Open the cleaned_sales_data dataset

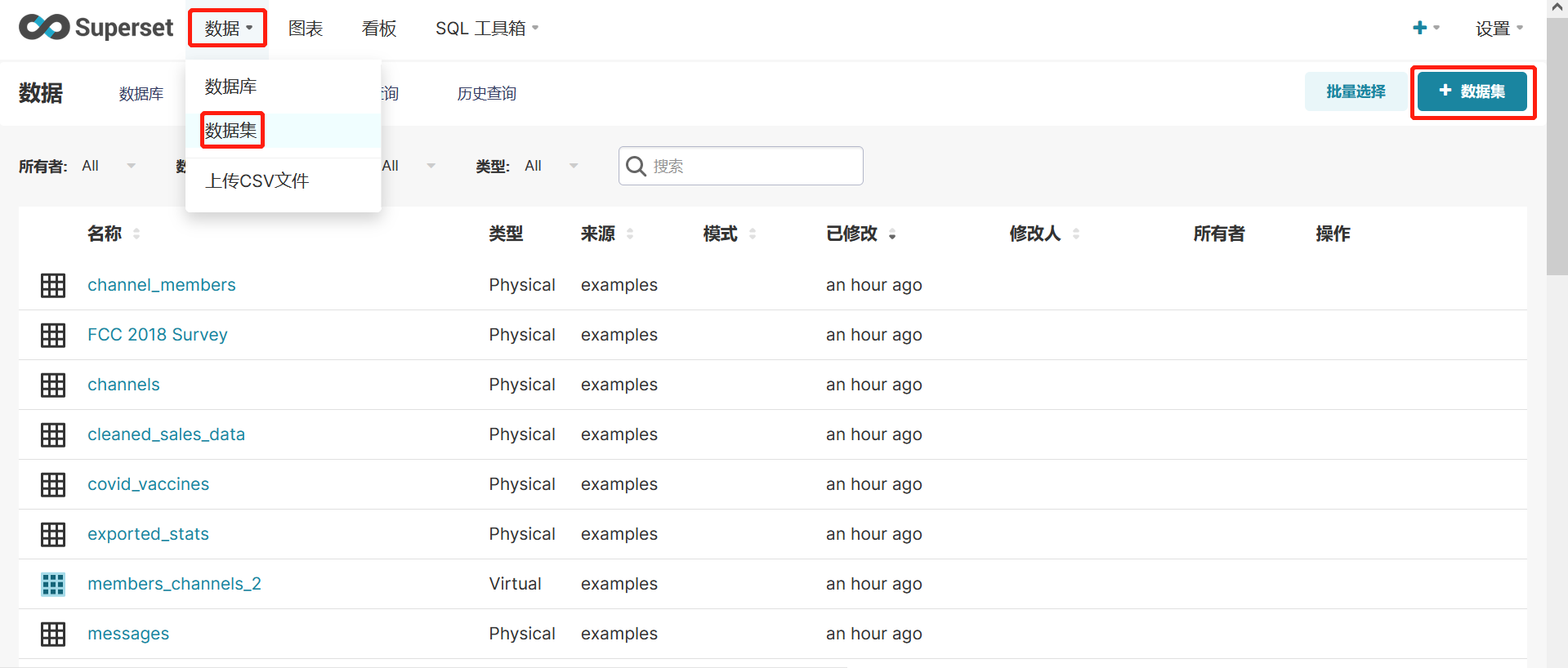click(166, 434)
